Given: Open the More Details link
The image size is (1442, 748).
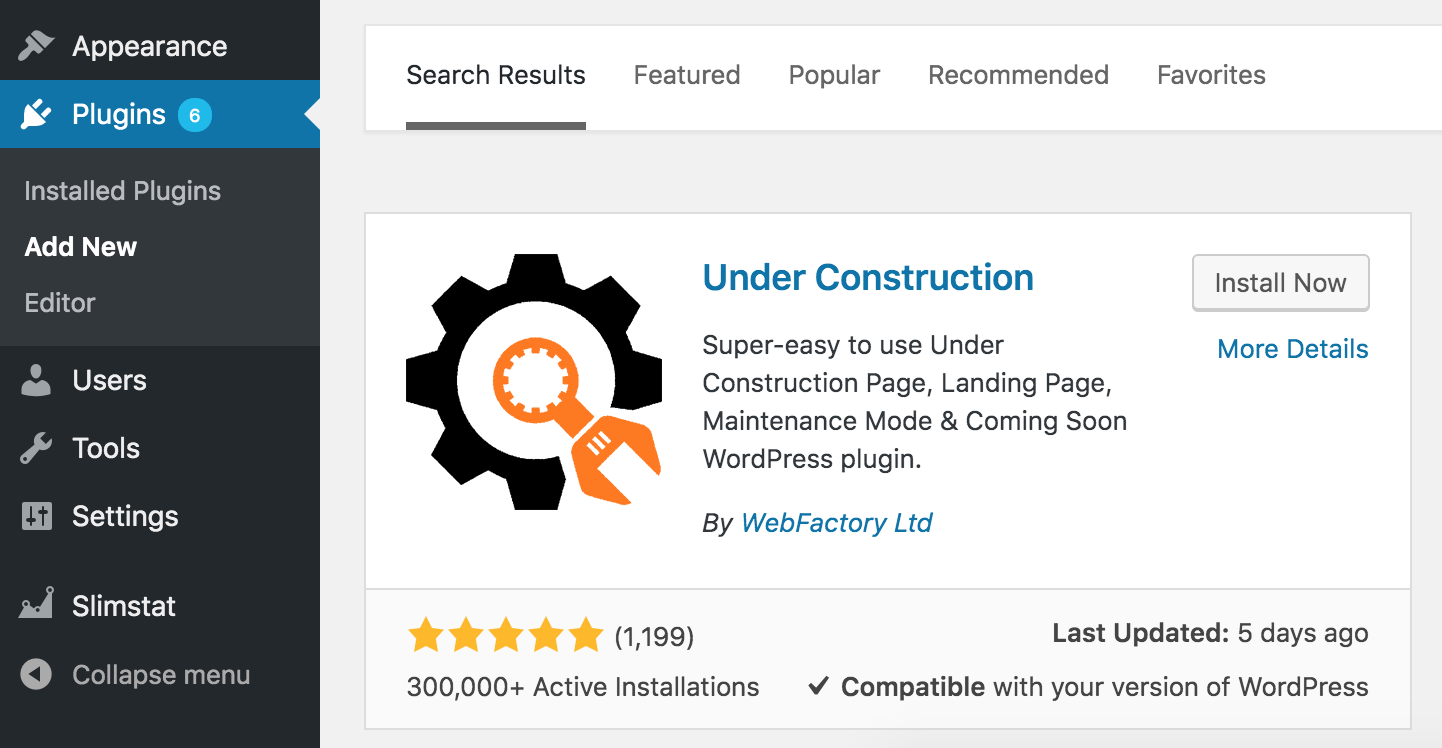Looking at the screenshot, I should point(1292,349).
